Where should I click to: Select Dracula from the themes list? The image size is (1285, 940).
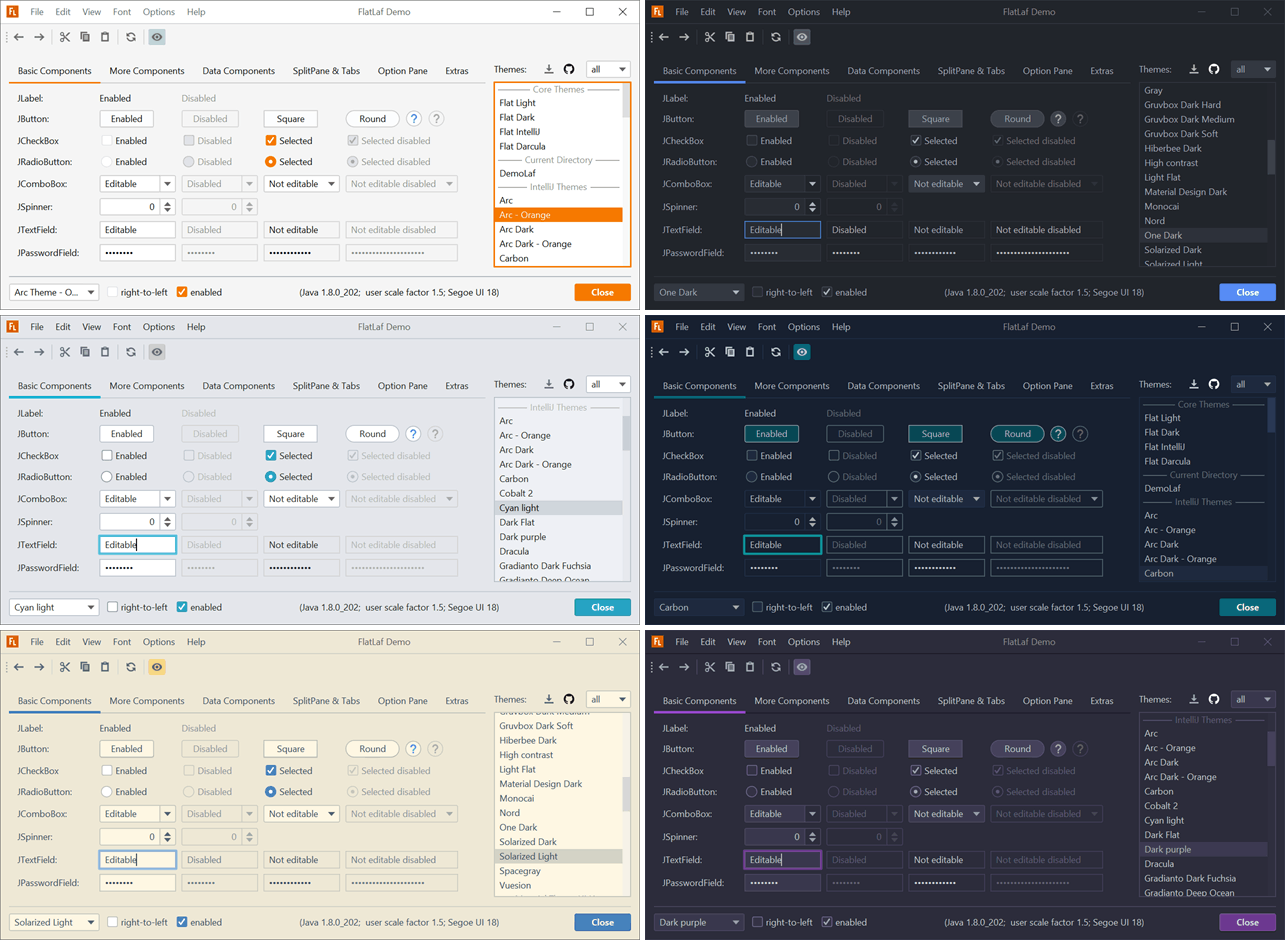(516, 551)
